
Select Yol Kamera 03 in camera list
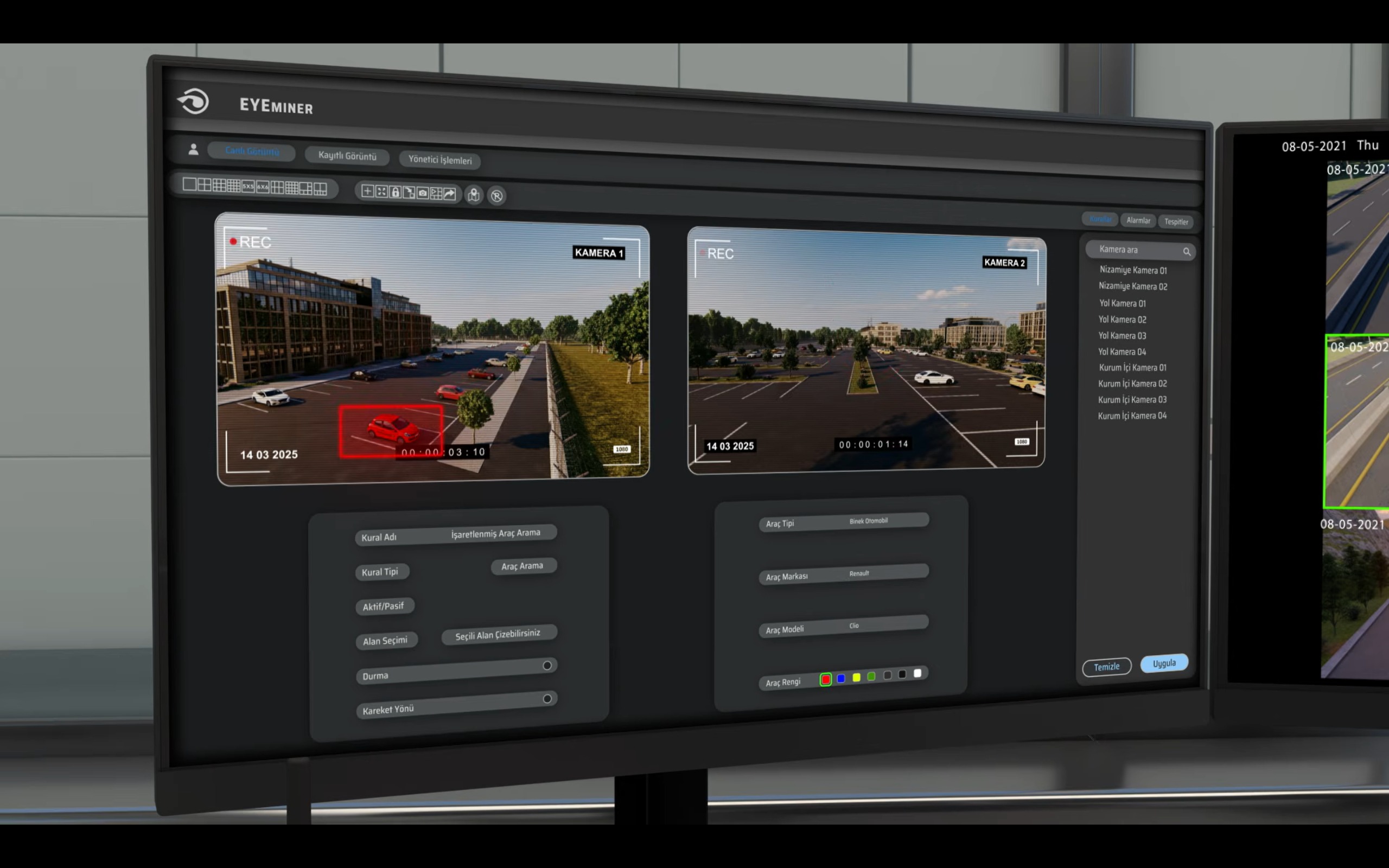click(x=1122, y=335)
